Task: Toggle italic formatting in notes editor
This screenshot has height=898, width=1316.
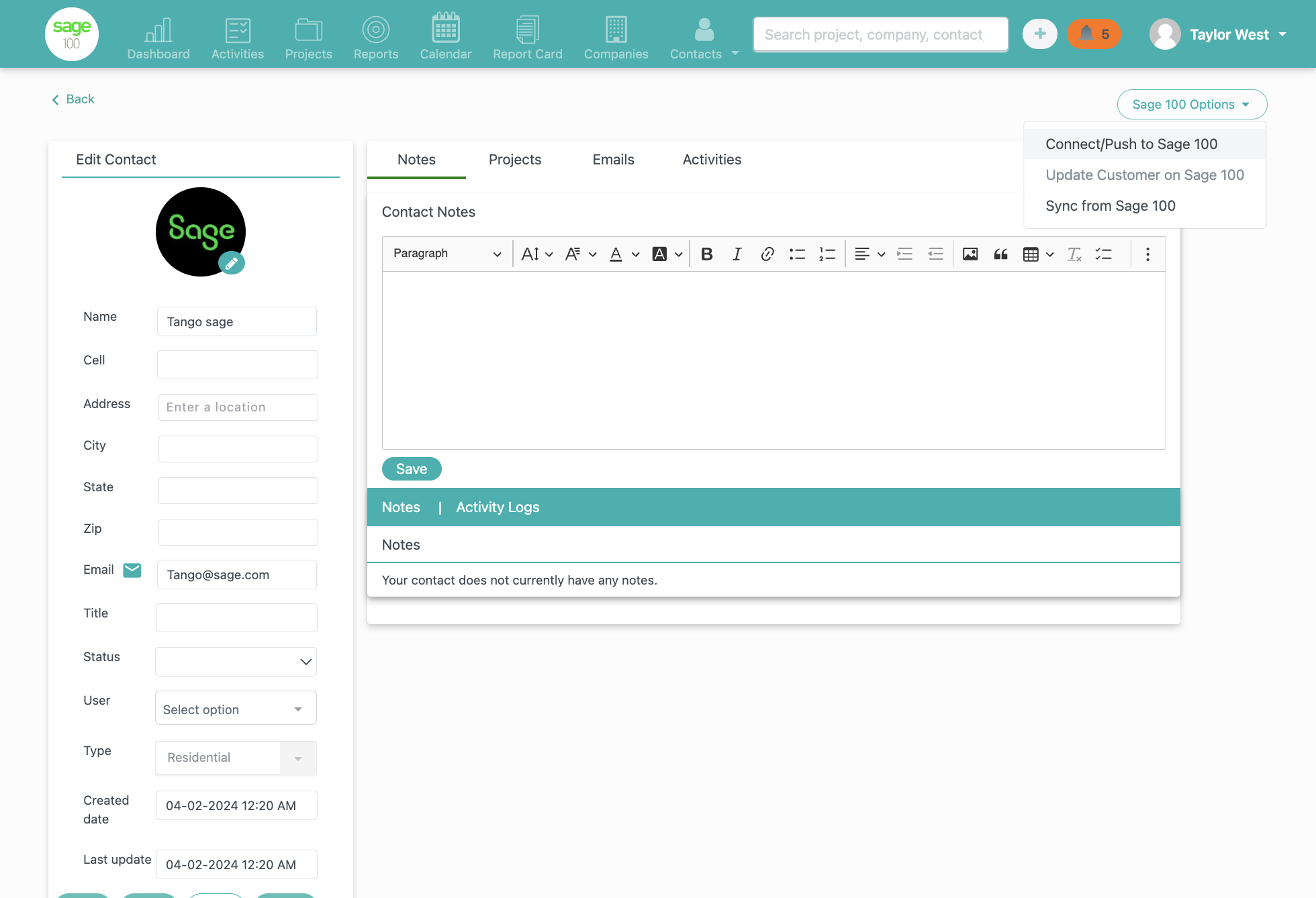Action: tap(737, 254)
